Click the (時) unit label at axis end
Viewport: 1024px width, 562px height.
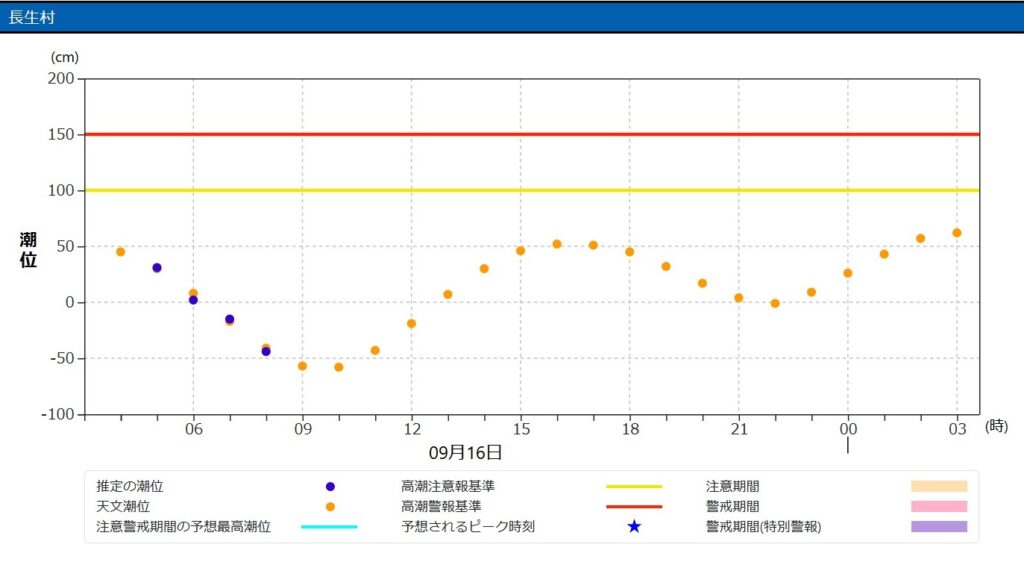click(x=997, y=426)
